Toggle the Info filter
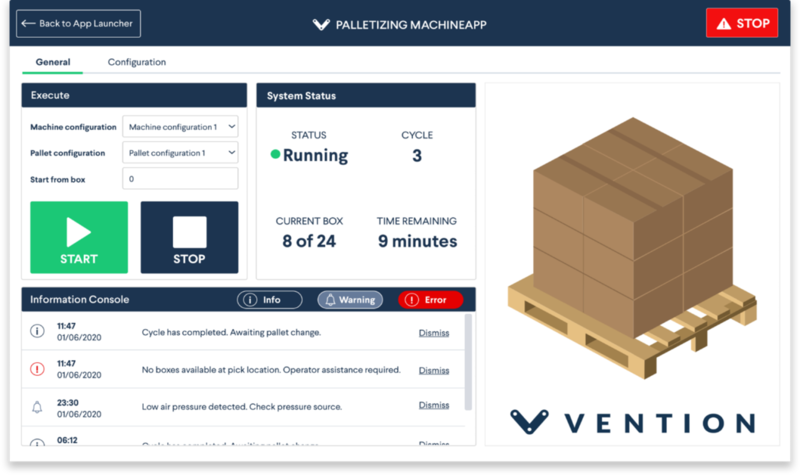 (x=269, y=300)
